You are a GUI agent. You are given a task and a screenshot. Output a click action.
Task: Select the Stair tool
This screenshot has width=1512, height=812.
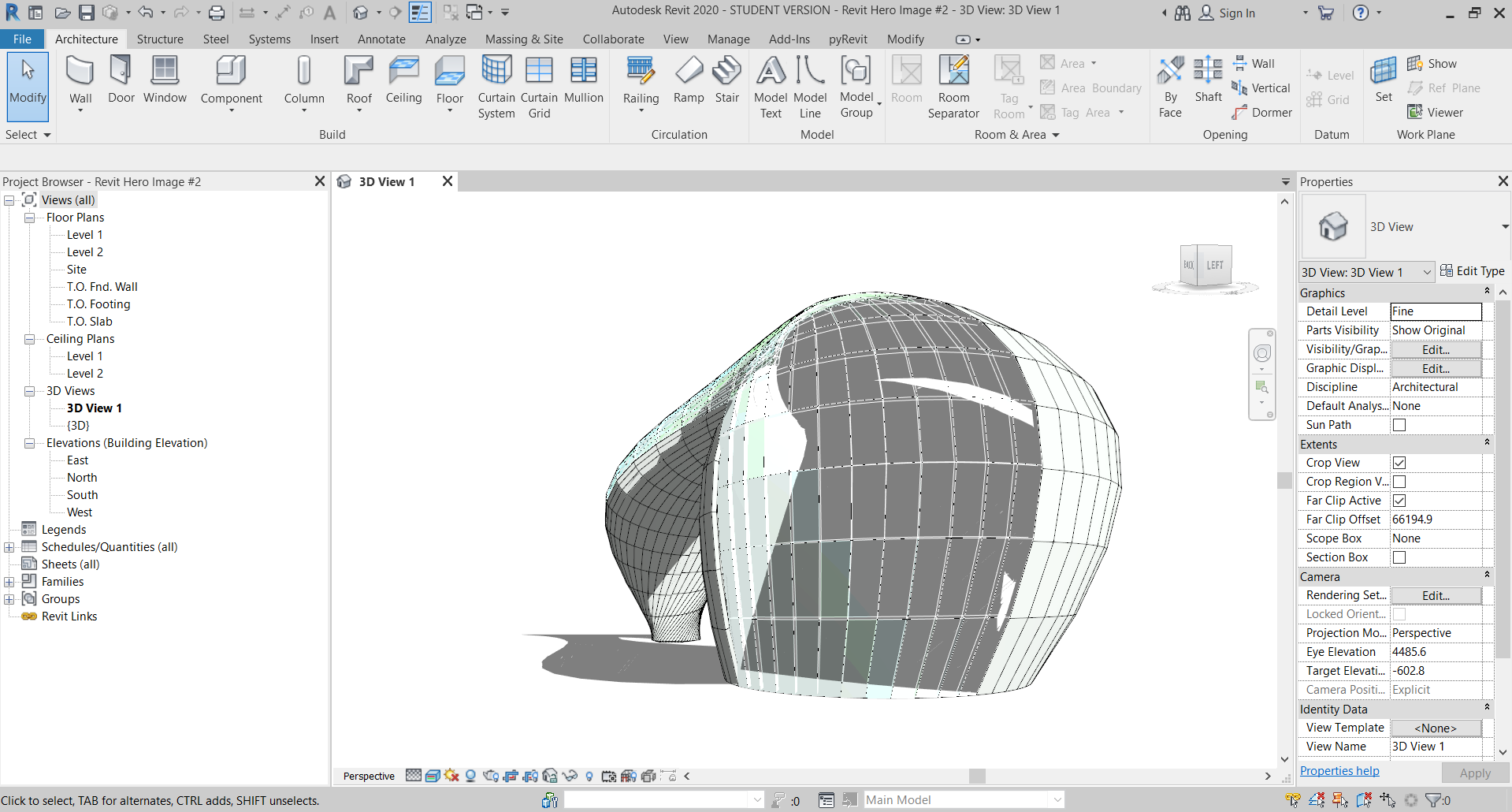(726, 83)
